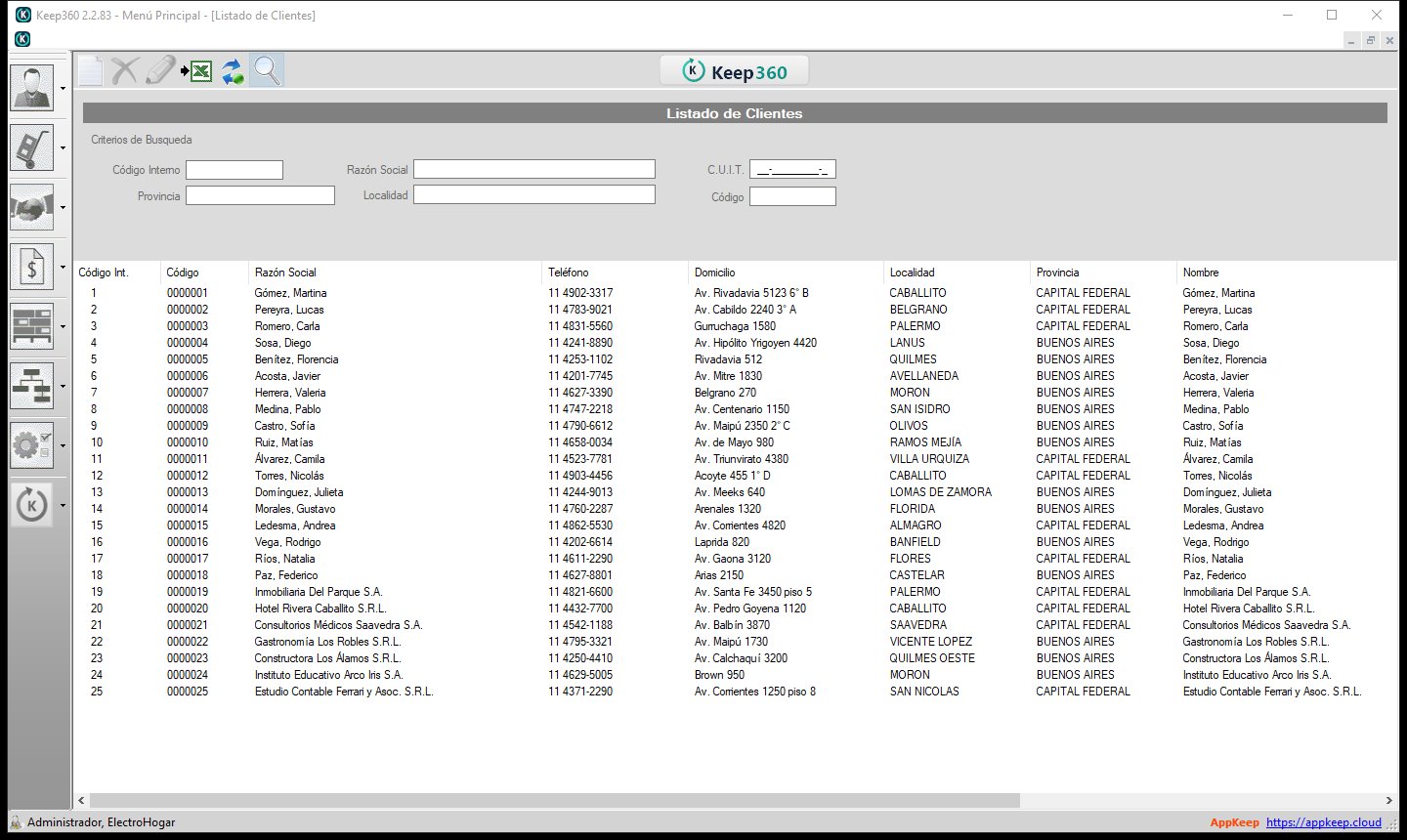Open the appkeep.cloud link

pyautogui.click(x=1324, y=822)
